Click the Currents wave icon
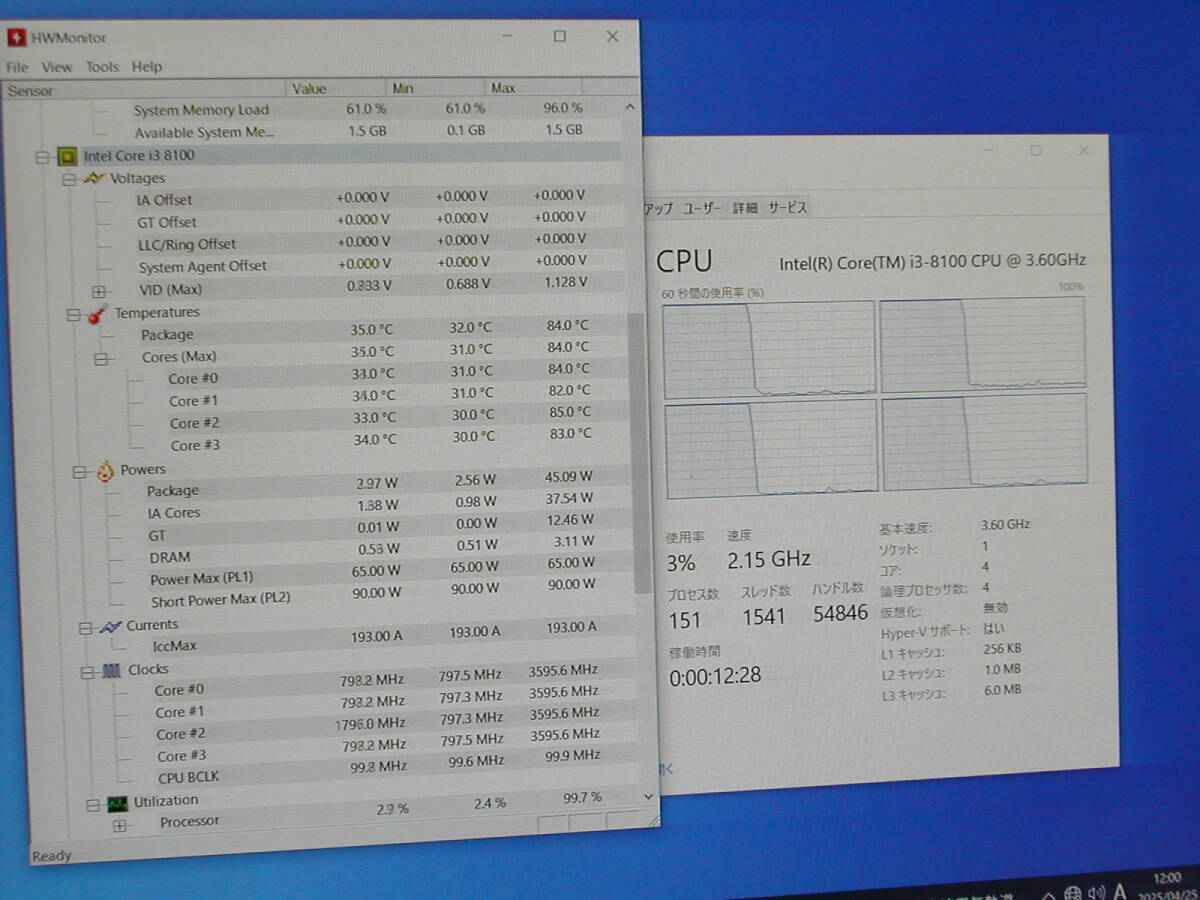1200x900 pixels. click(110, 626)
